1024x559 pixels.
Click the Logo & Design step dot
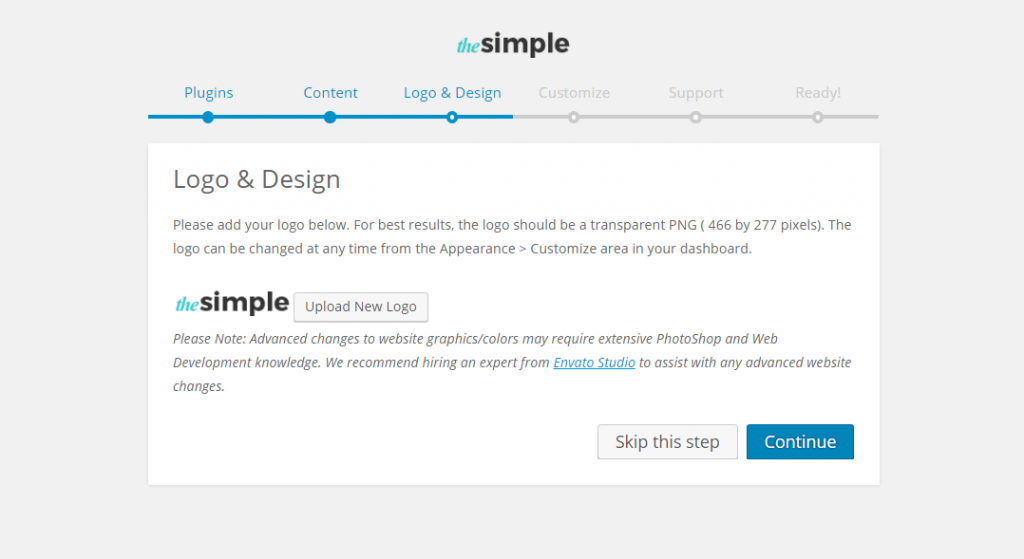pos(452,118)
